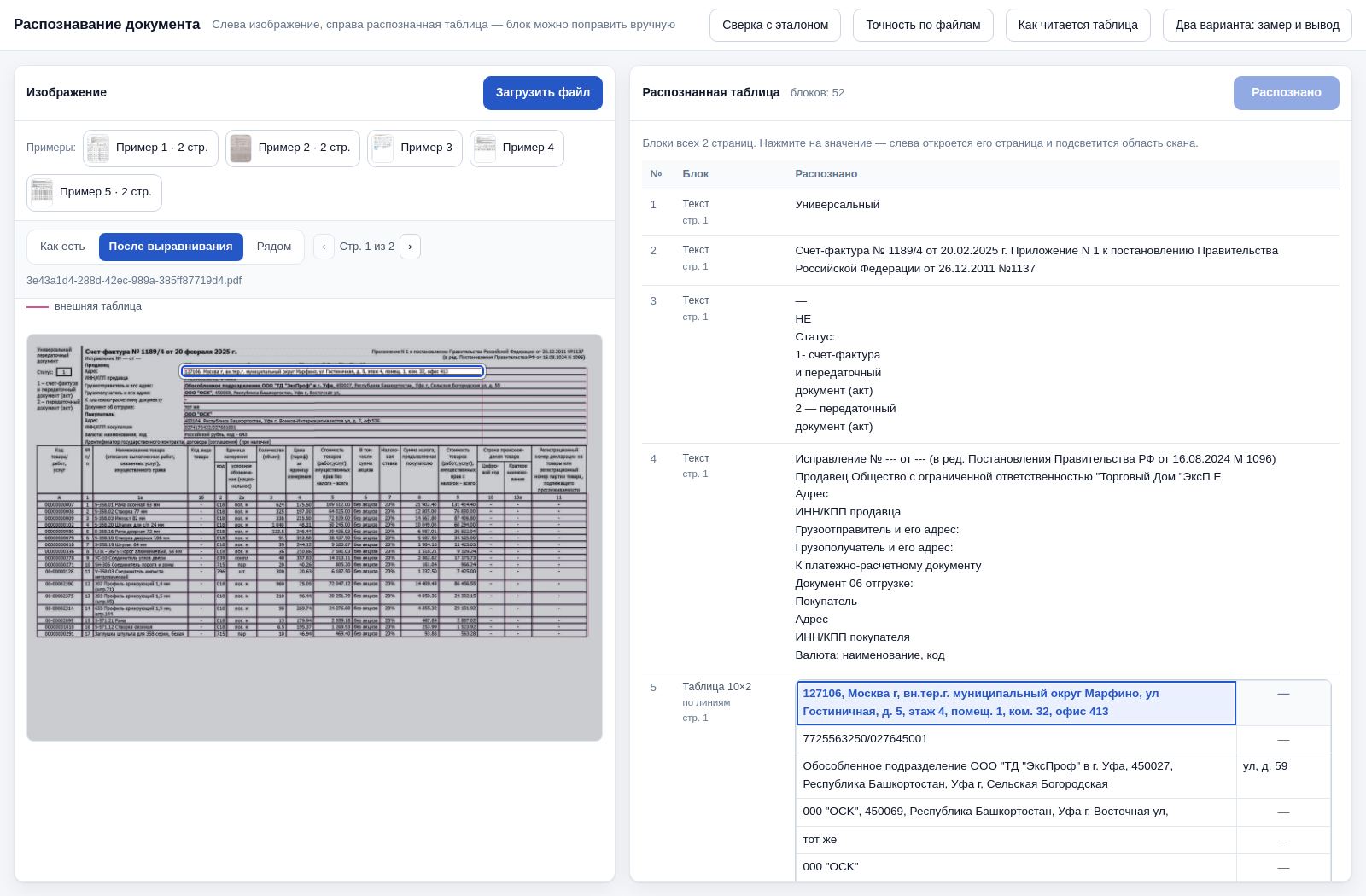The image size is (1366, 896).
Task: Click the Статус: line in block 3
Action: click(x=814, y=337)
